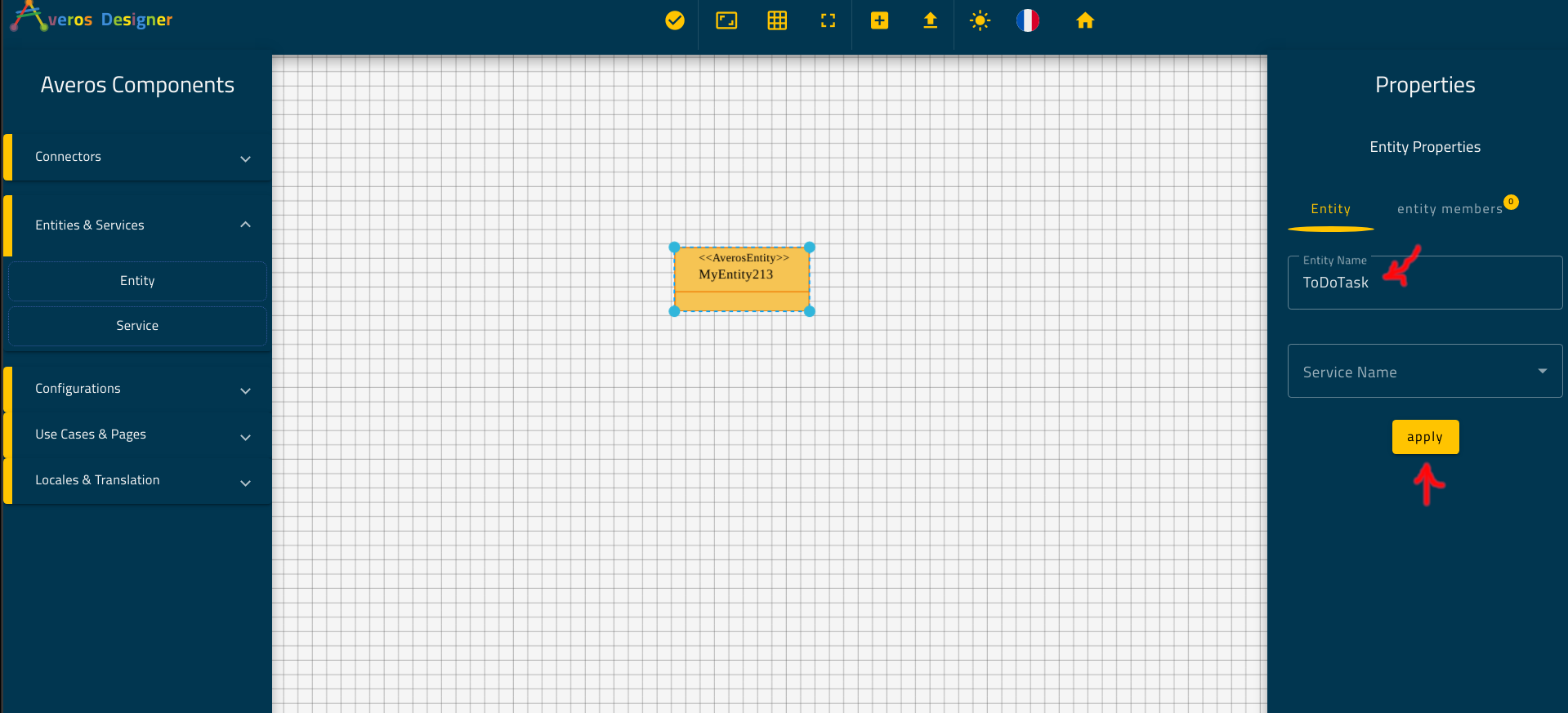Click the aspect ratio fit icon

click(726, 20)
